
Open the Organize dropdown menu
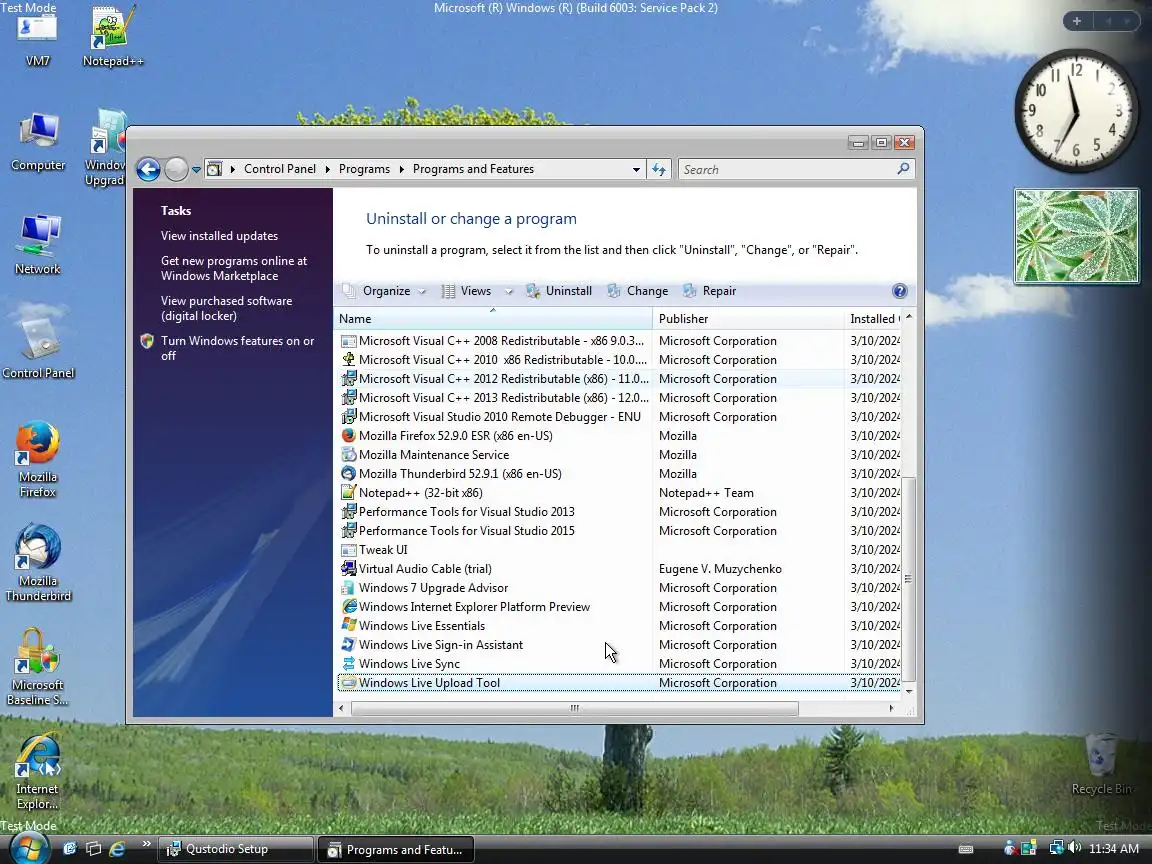(x=384, y=291)
